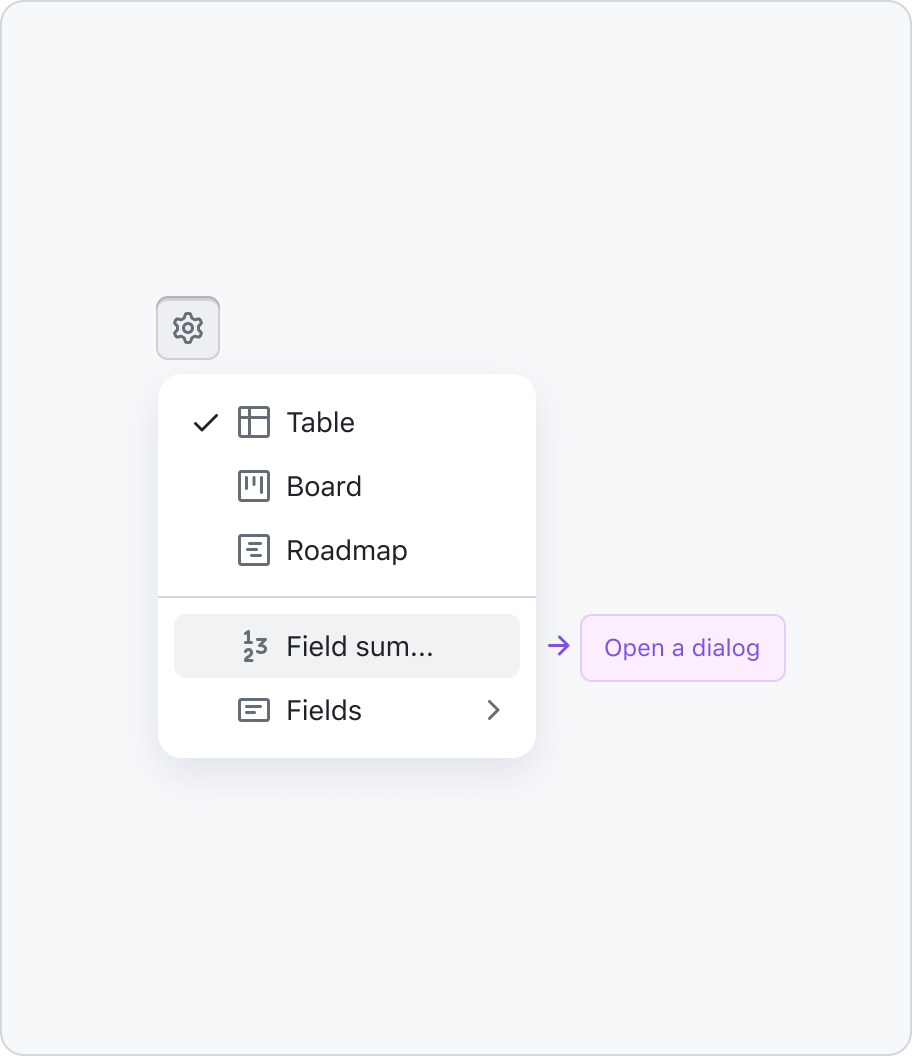The height and width of the screenshot is (1056, 912).
Task: Open the Fields submenu entry
Action: coord(347,710)
